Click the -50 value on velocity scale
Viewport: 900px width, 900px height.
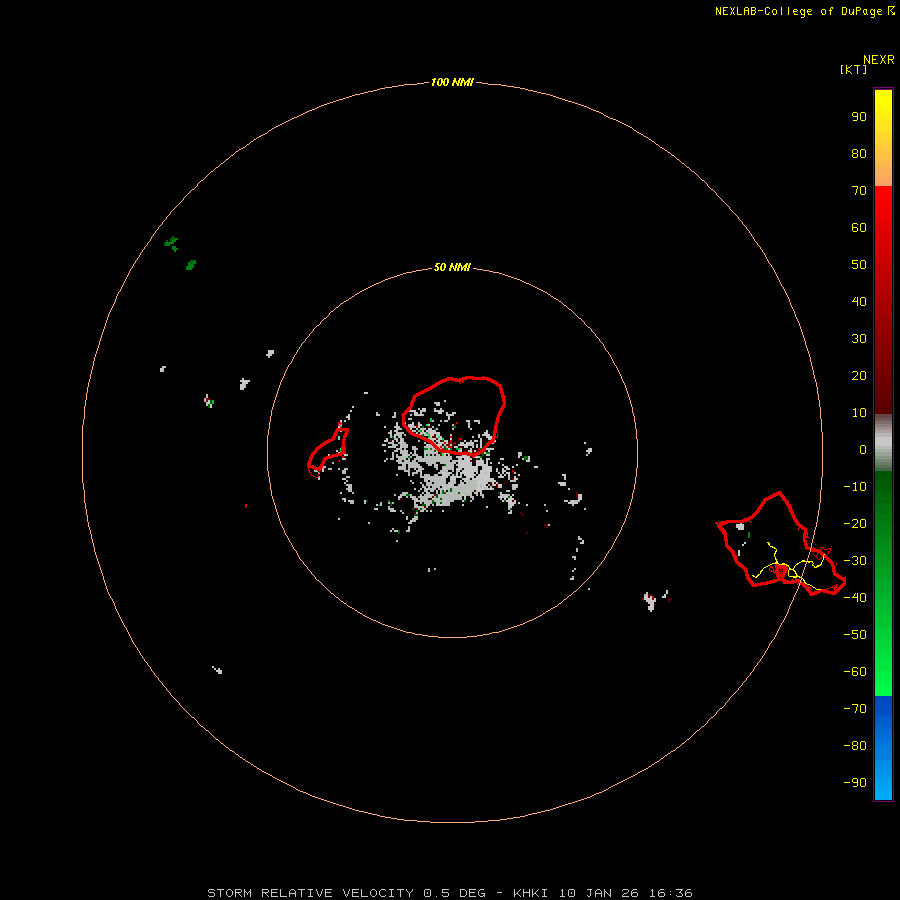(x=855, y=634)
